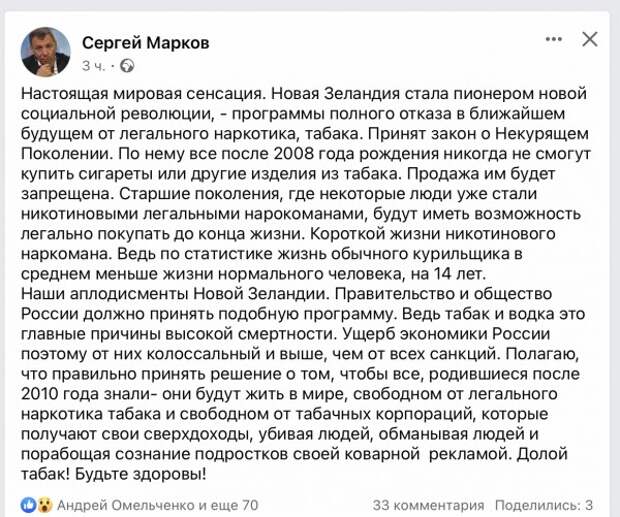620x517 pixels.
Task: Click the line starting "запрещена. Старшие поколения"
Action: click(x=279, y=194)
